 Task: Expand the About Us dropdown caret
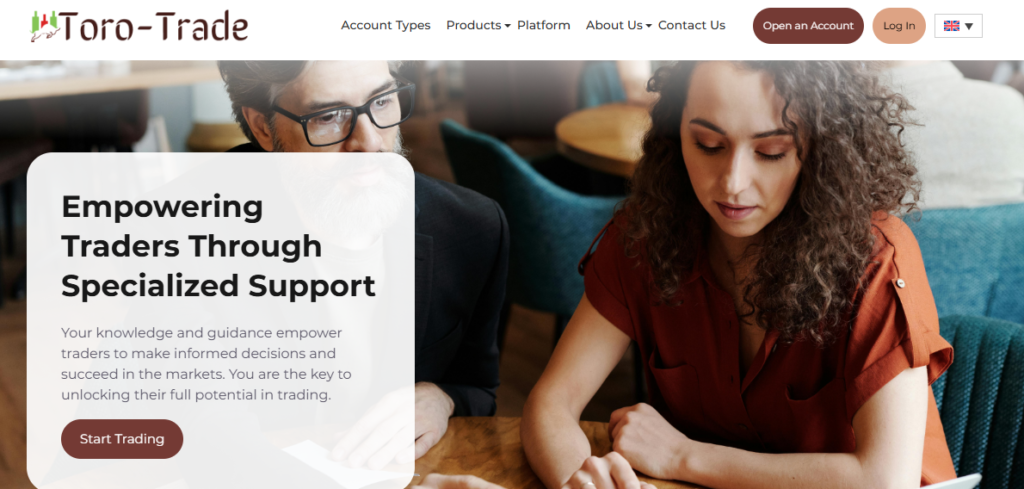point(648,26)
